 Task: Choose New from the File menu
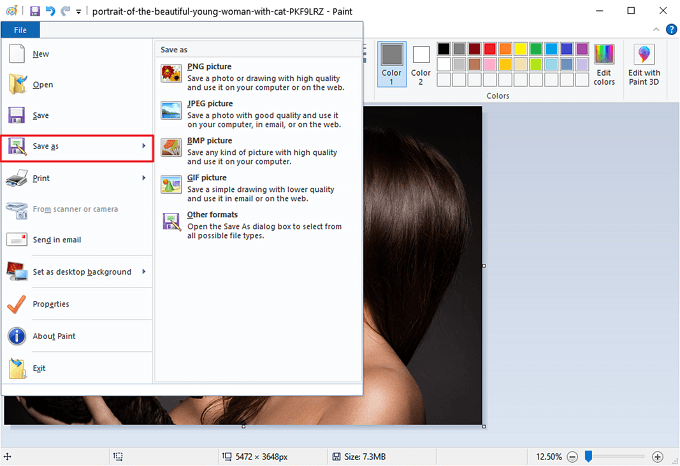click(77, 54)
